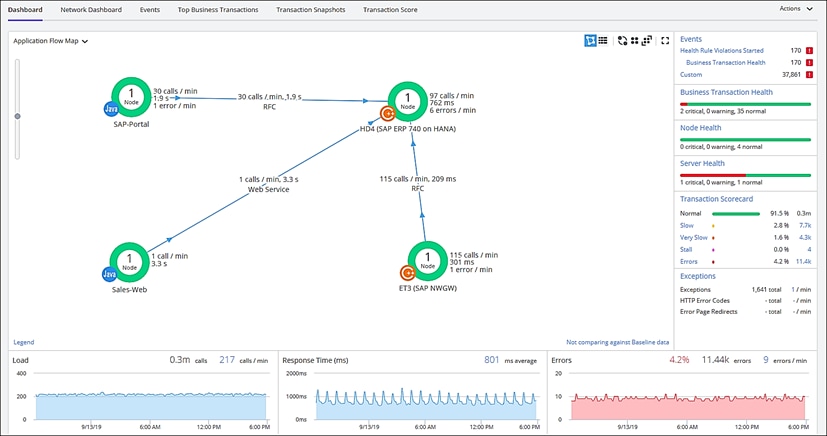The height and width of the screenshot is (436, 827).
Task: Select the ET3 SAP NWGW node circle
Action: coord(427,261)
